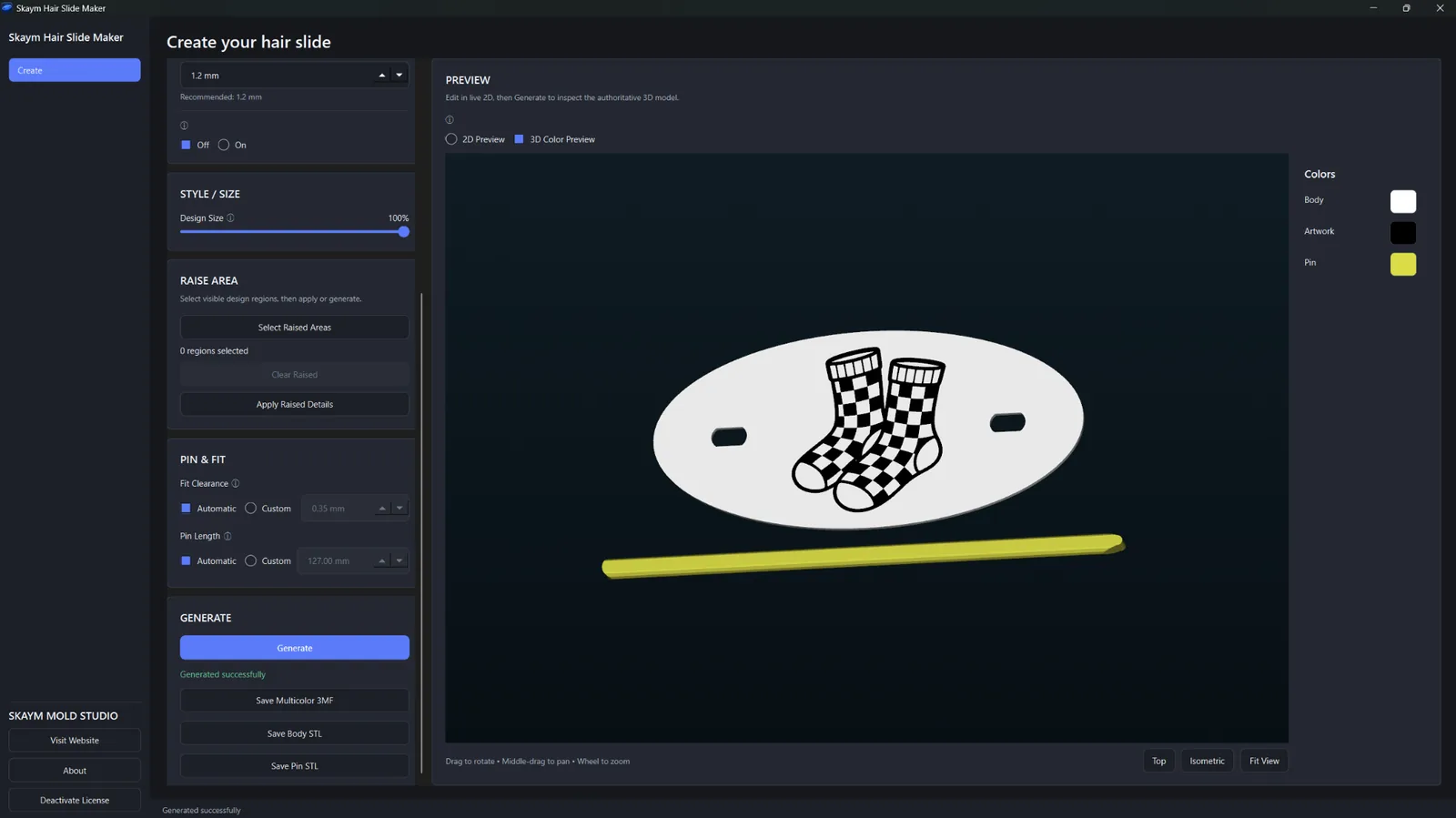This screenshot has width=1456, height=818.
Task: Click the info icon under the Preview description
Action: pos(450,120)
